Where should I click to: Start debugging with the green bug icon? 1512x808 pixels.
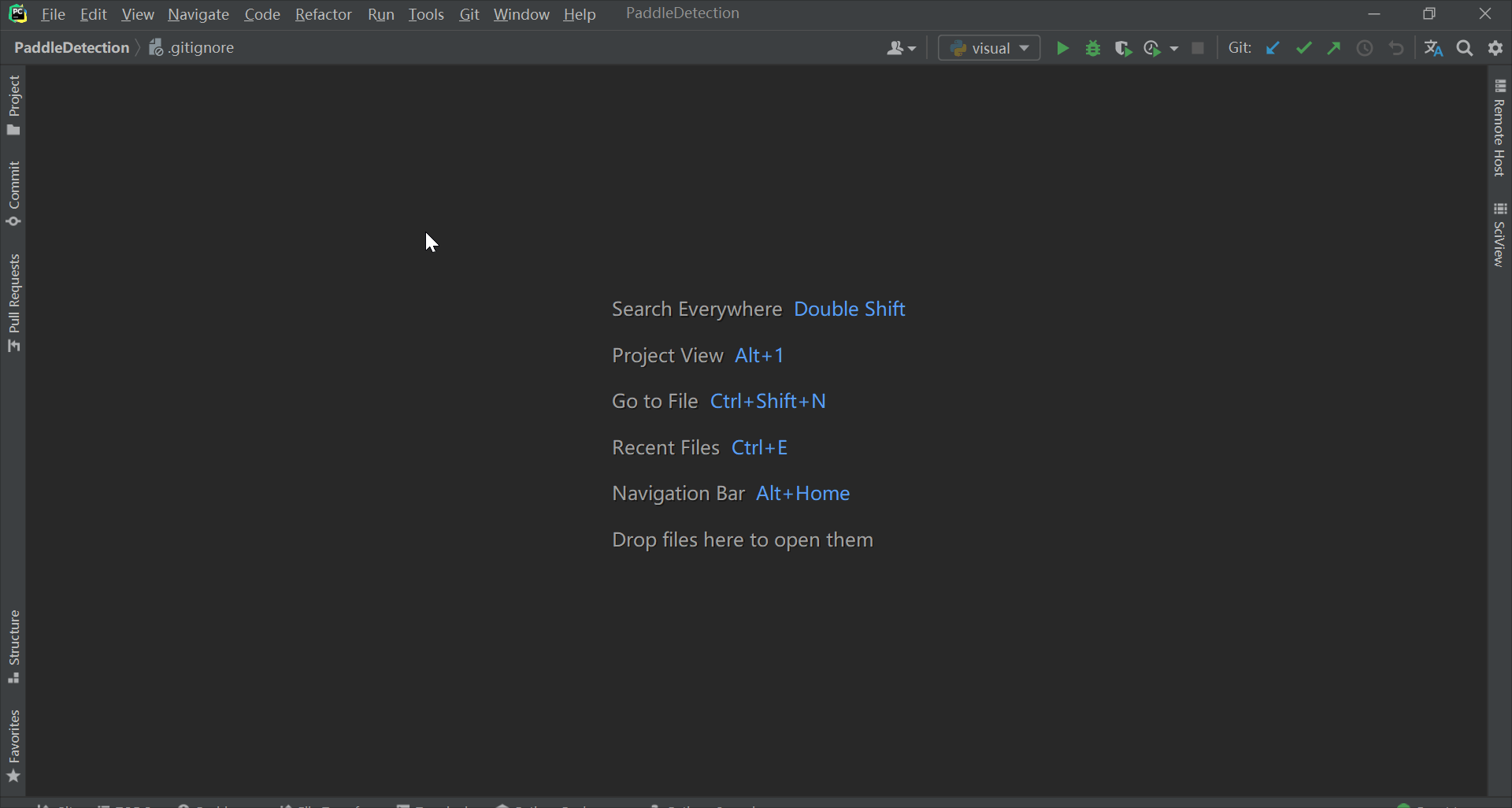tap(1093, 49)
